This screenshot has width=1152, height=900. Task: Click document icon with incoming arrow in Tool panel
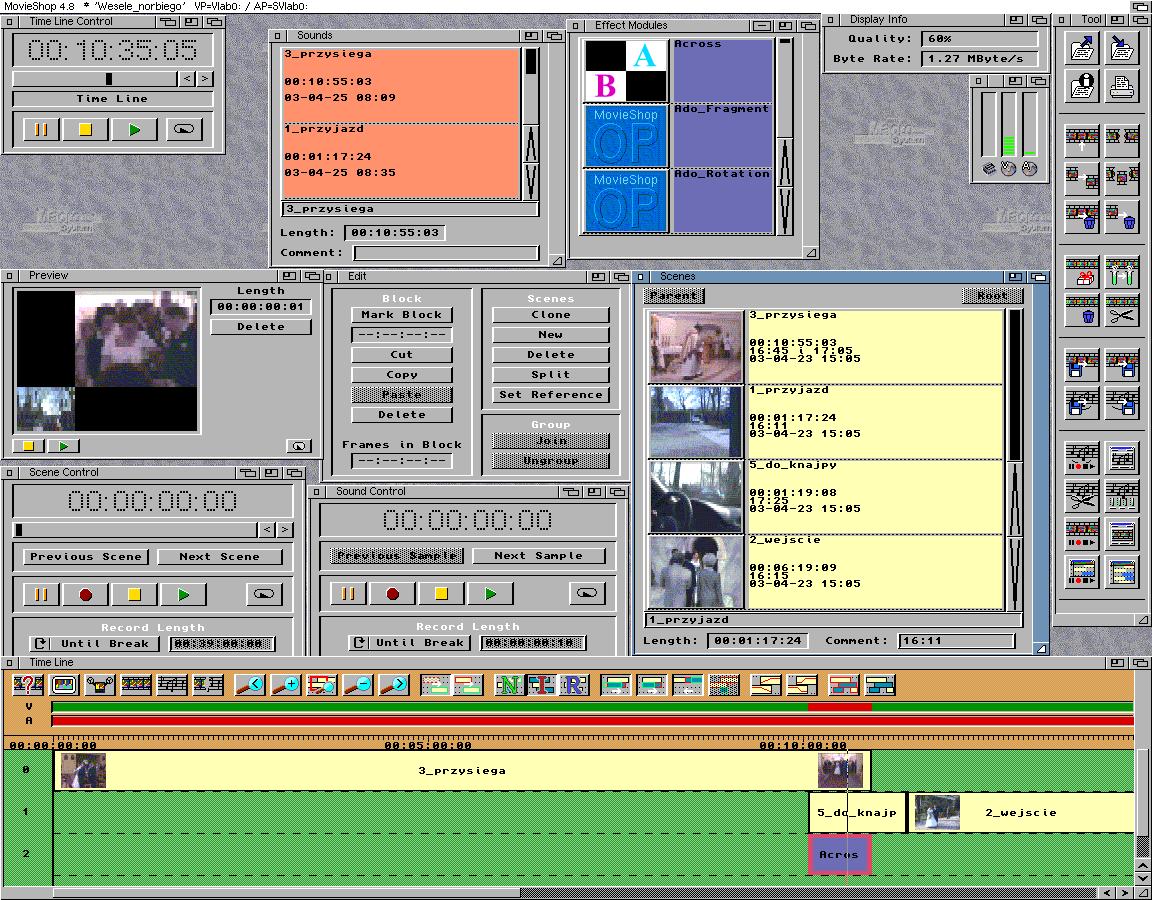pyautogui.click(x=1122, y=48)
